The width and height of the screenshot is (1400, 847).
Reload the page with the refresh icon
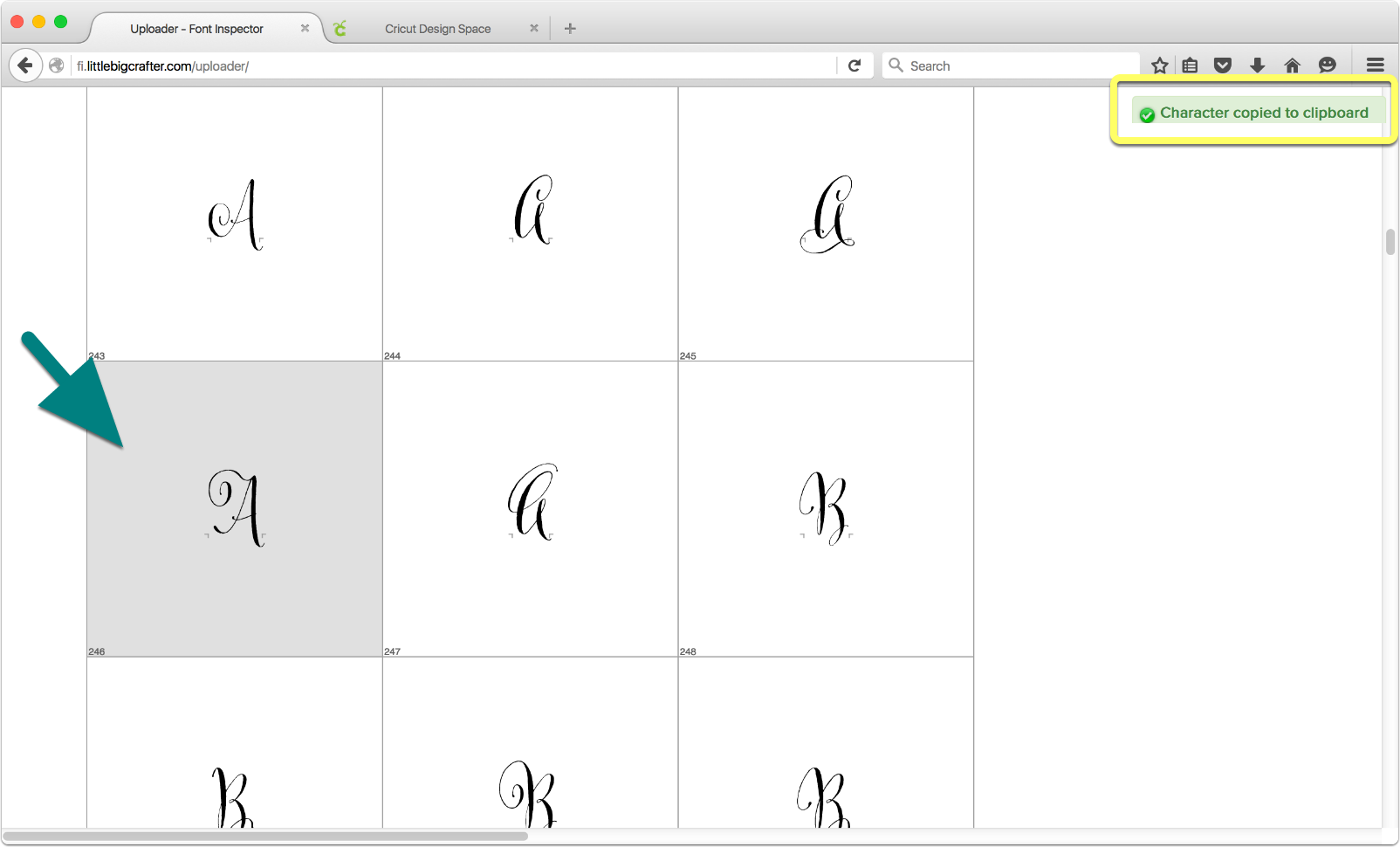click(854, 65)
